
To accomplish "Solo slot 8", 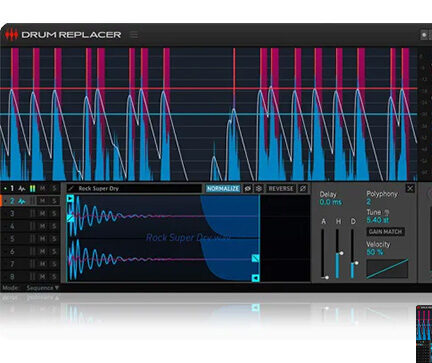I will click(x=54, y=277).
